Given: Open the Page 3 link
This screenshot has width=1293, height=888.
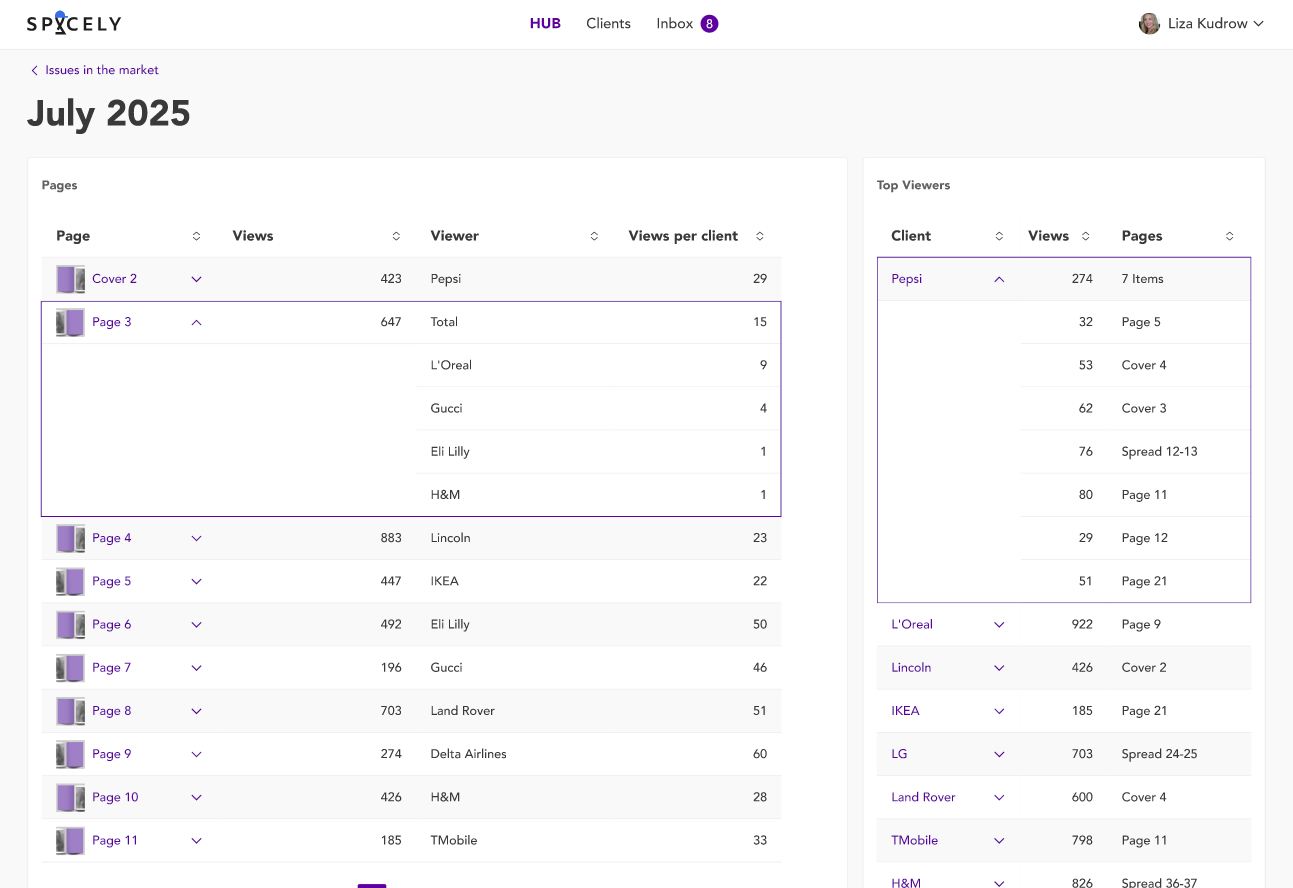Looking at the screenshot, I should click(x=111, y=322).
